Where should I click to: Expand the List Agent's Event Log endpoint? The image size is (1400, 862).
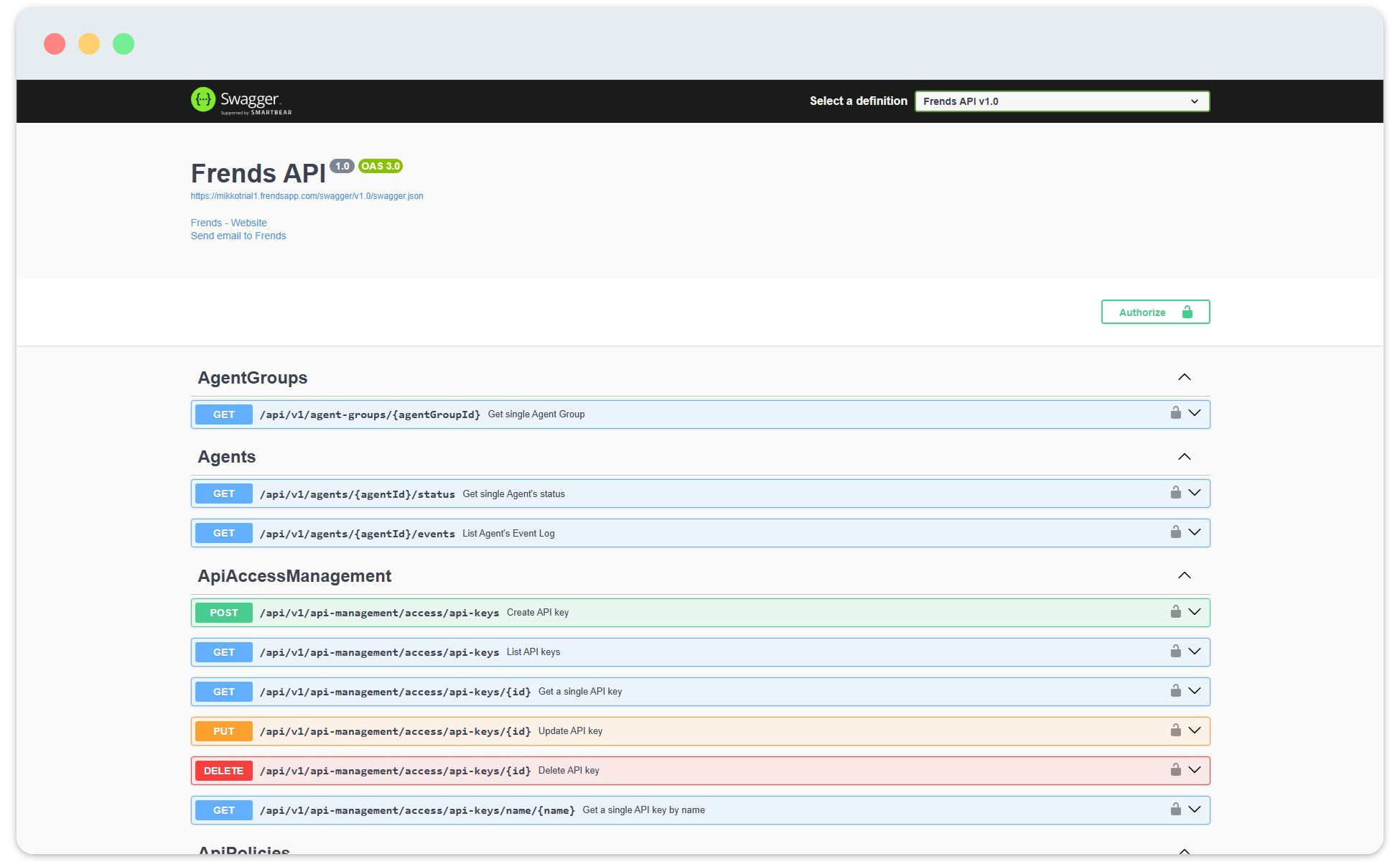[x=1195, y=532]
